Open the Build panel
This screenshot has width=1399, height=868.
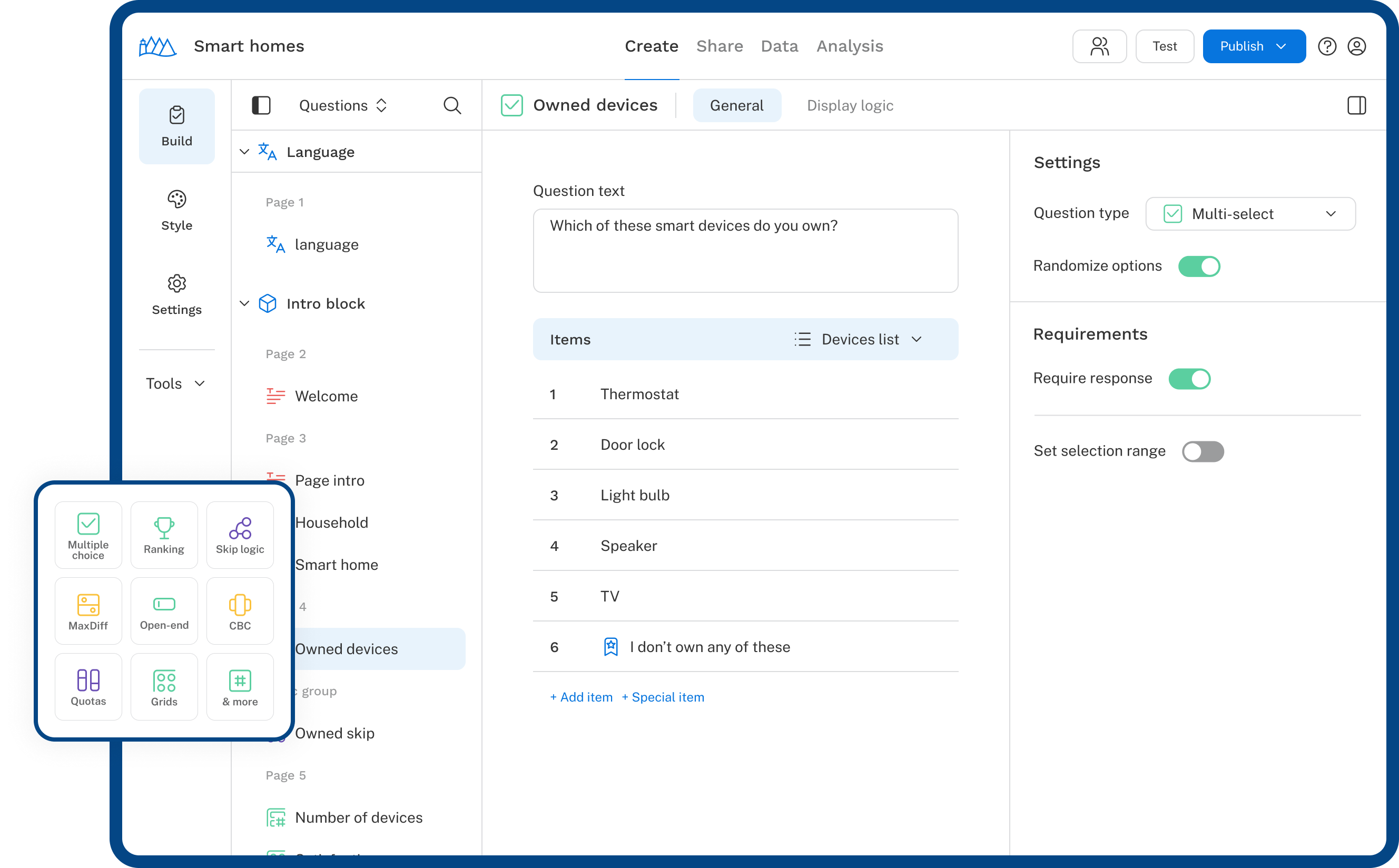(177, 126)
